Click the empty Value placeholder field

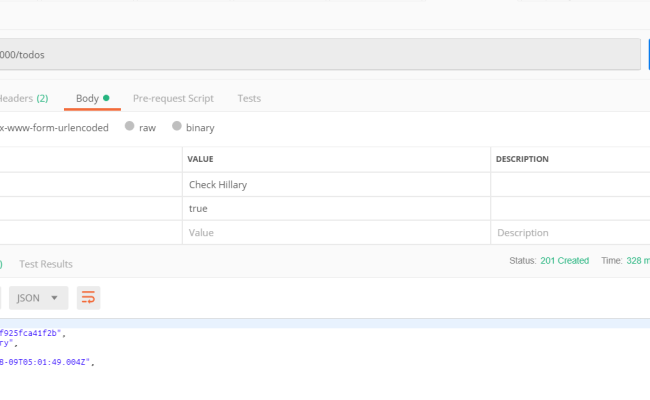click(336, 233)
